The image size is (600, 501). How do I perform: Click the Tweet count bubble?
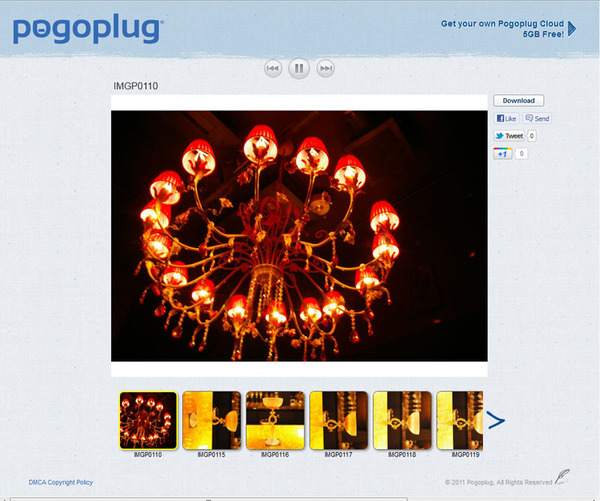[532, 136]
